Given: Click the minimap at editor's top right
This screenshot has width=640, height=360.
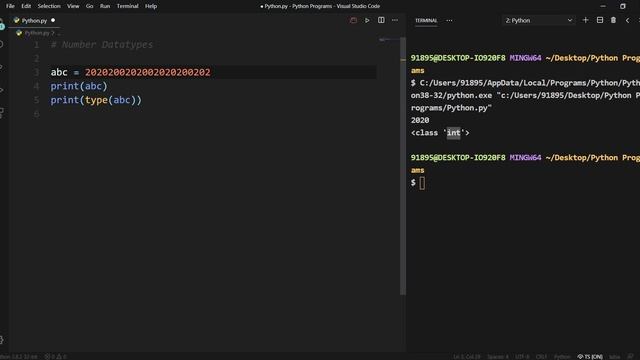Looking at the screenshot, I should tap(388, 40).
